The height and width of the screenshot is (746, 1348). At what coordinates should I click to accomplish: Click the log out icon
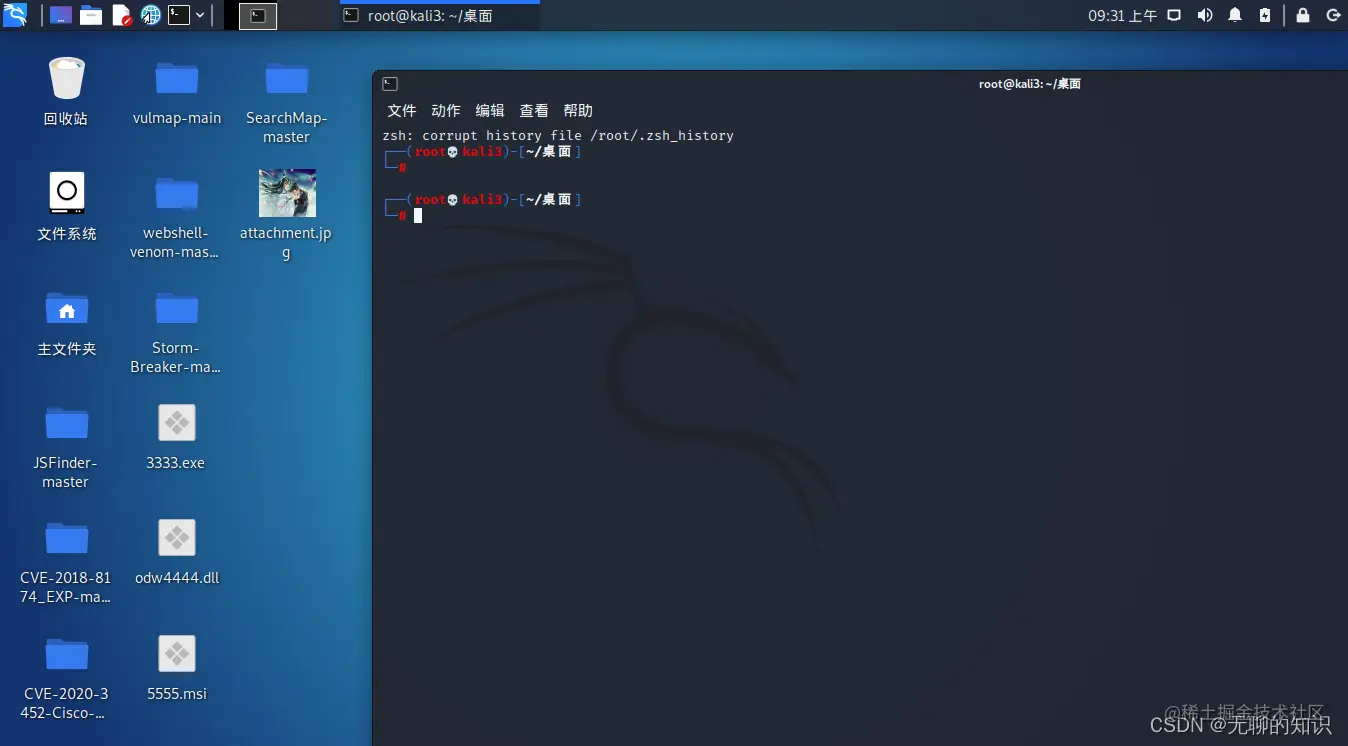[1333, 15]
